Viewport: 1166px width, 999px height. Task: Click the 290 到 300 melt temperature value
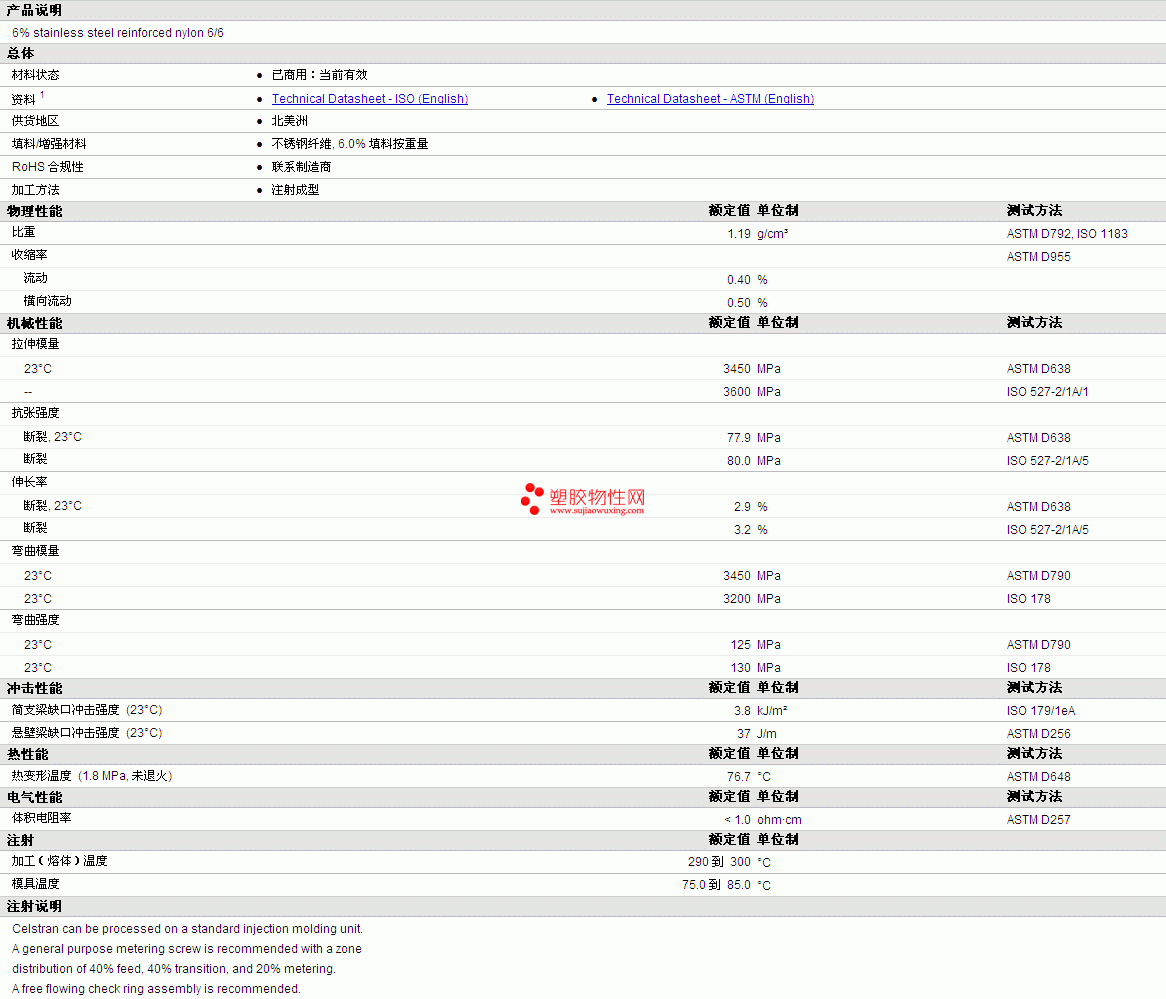tap(719, 862)
